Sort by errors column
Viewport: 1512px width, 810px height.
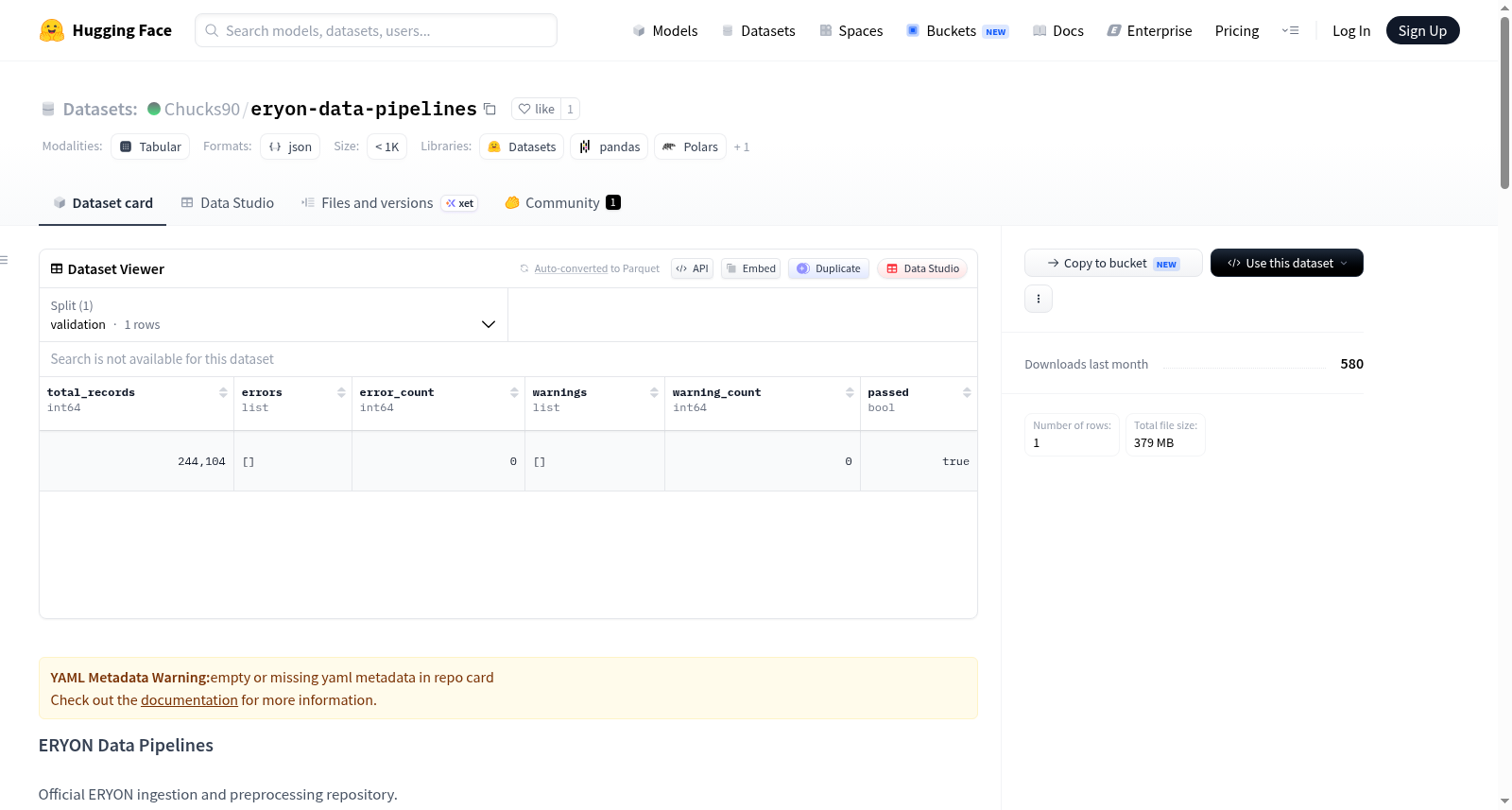click(x=341, y=392)
